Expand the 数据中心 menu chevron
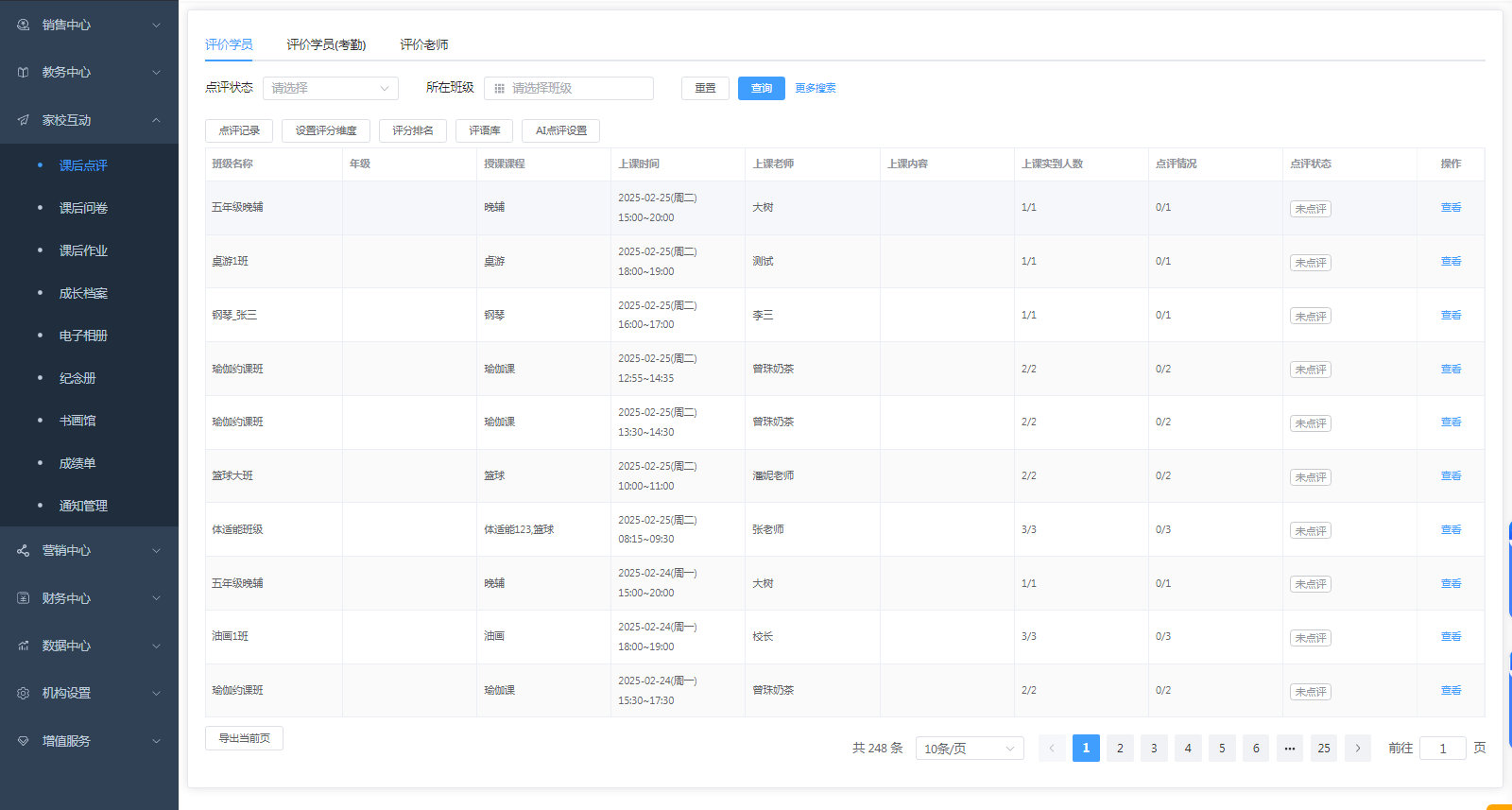The image size is (1512, 810). pyautogui.click(x=157, y=646)
